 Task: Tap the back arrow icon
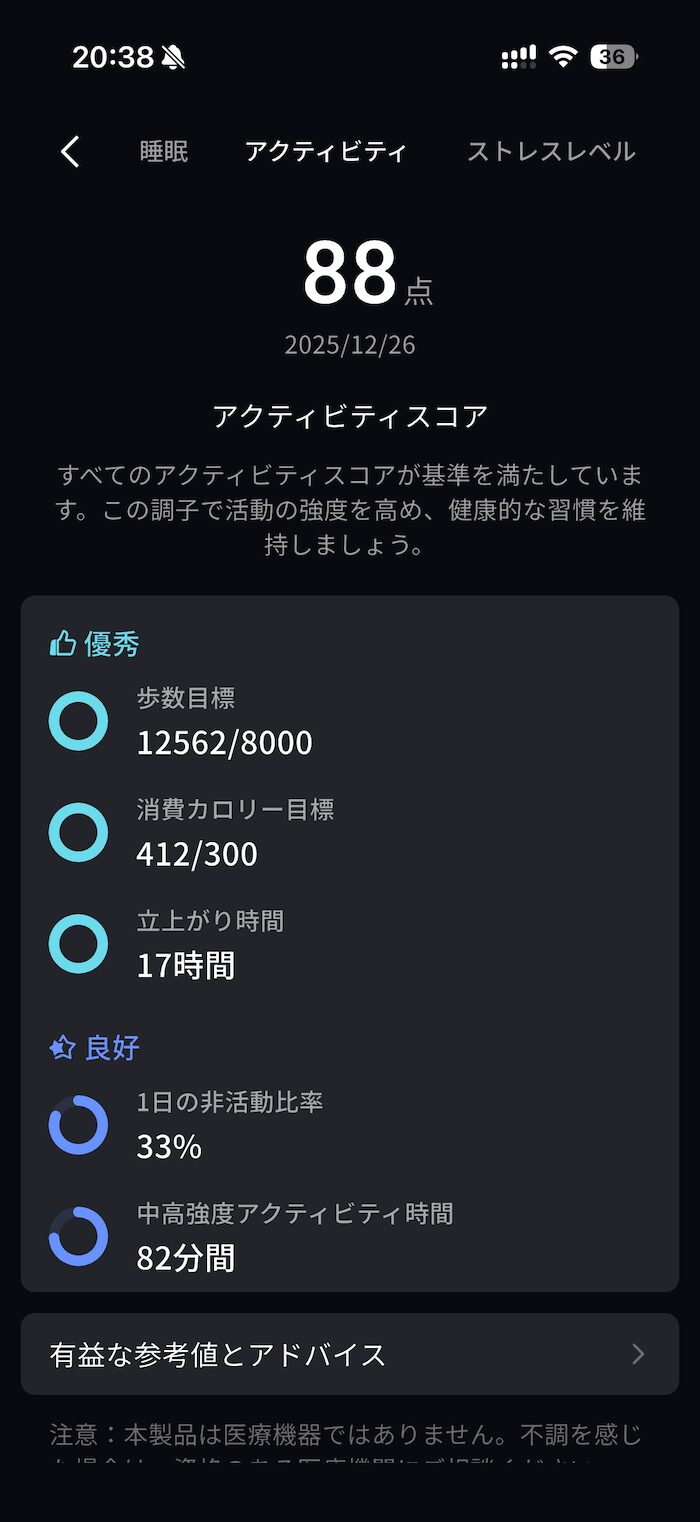coord(70,152)
